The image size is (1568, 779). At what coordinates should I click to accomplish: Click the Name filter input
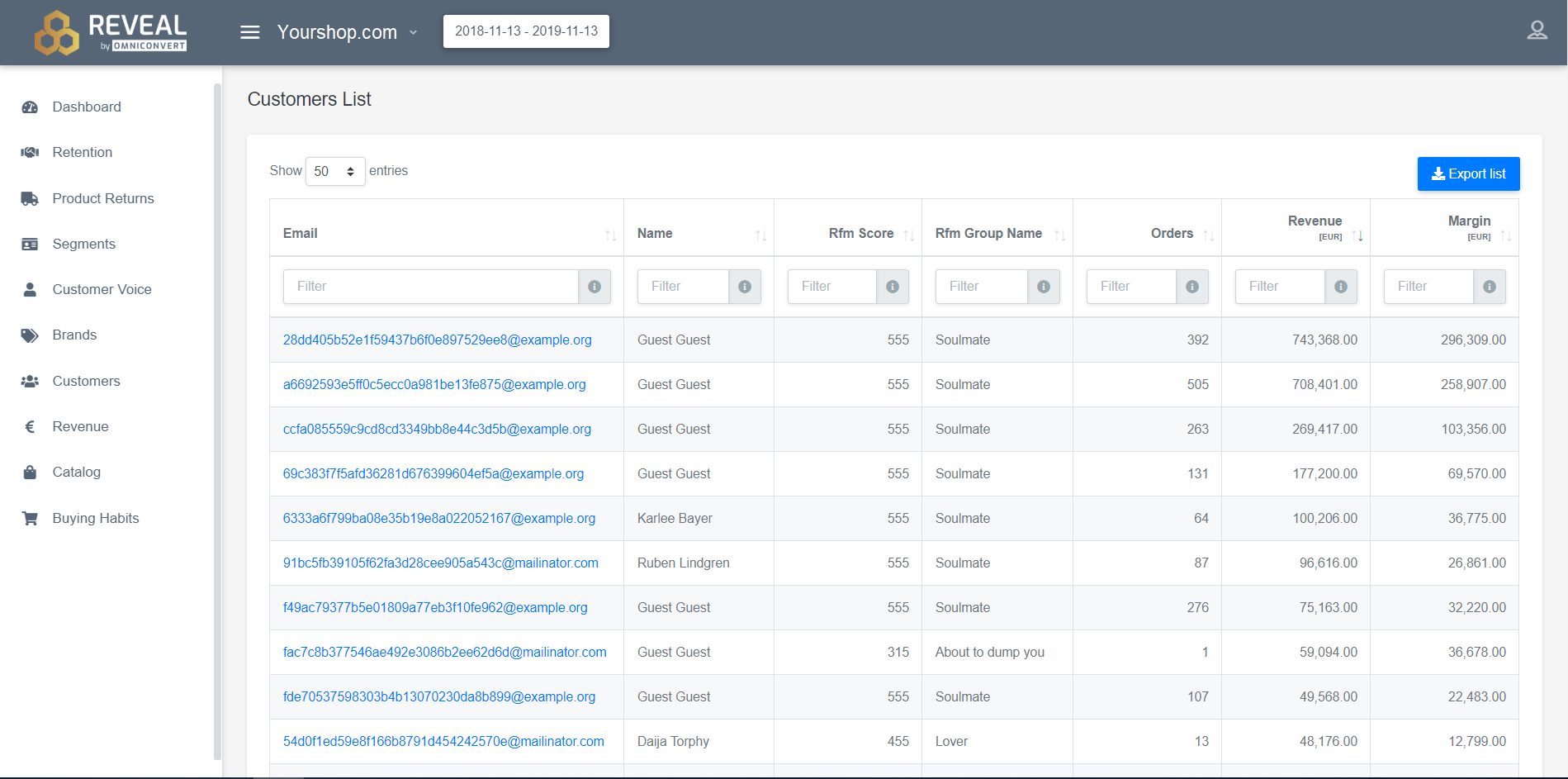point(684,287)
